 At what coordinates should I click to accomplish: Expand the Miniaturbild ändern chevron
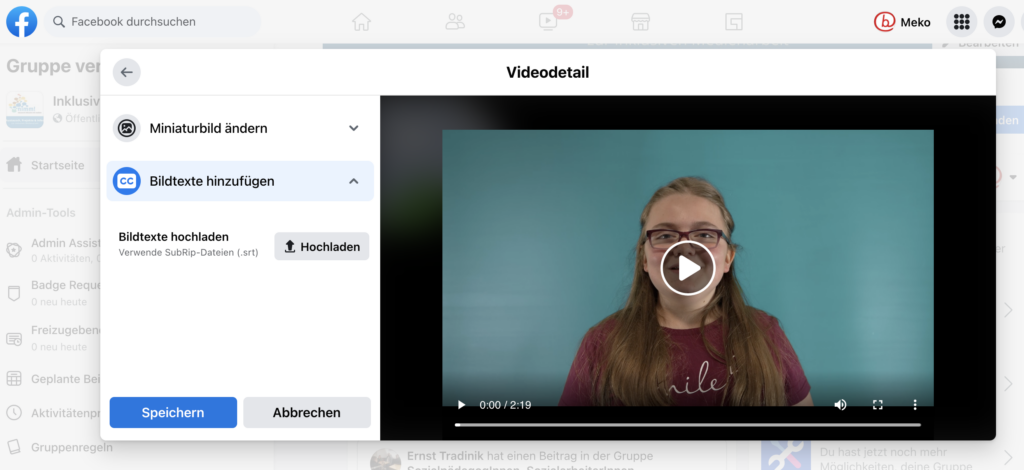click(354, 128)
